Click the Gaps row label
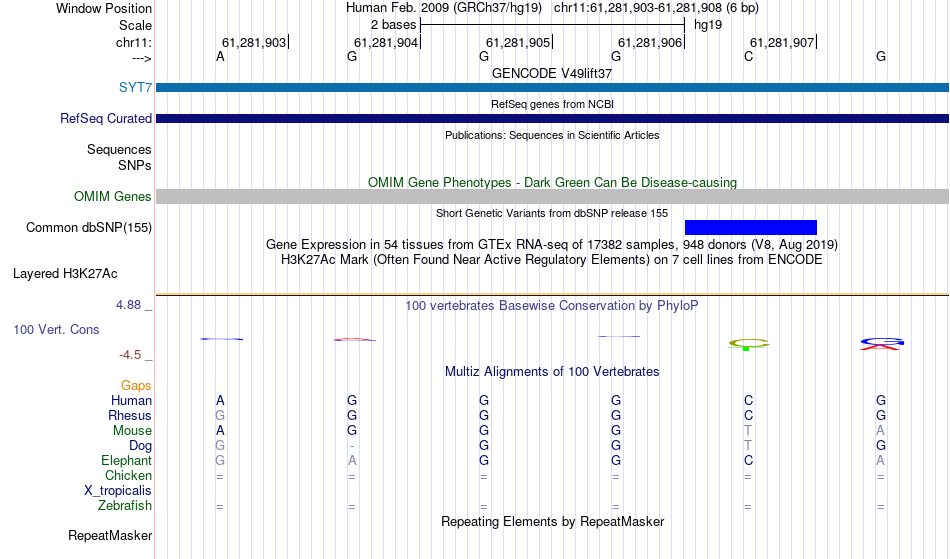This screenshot has height=559, width=950. pos(136,385)
